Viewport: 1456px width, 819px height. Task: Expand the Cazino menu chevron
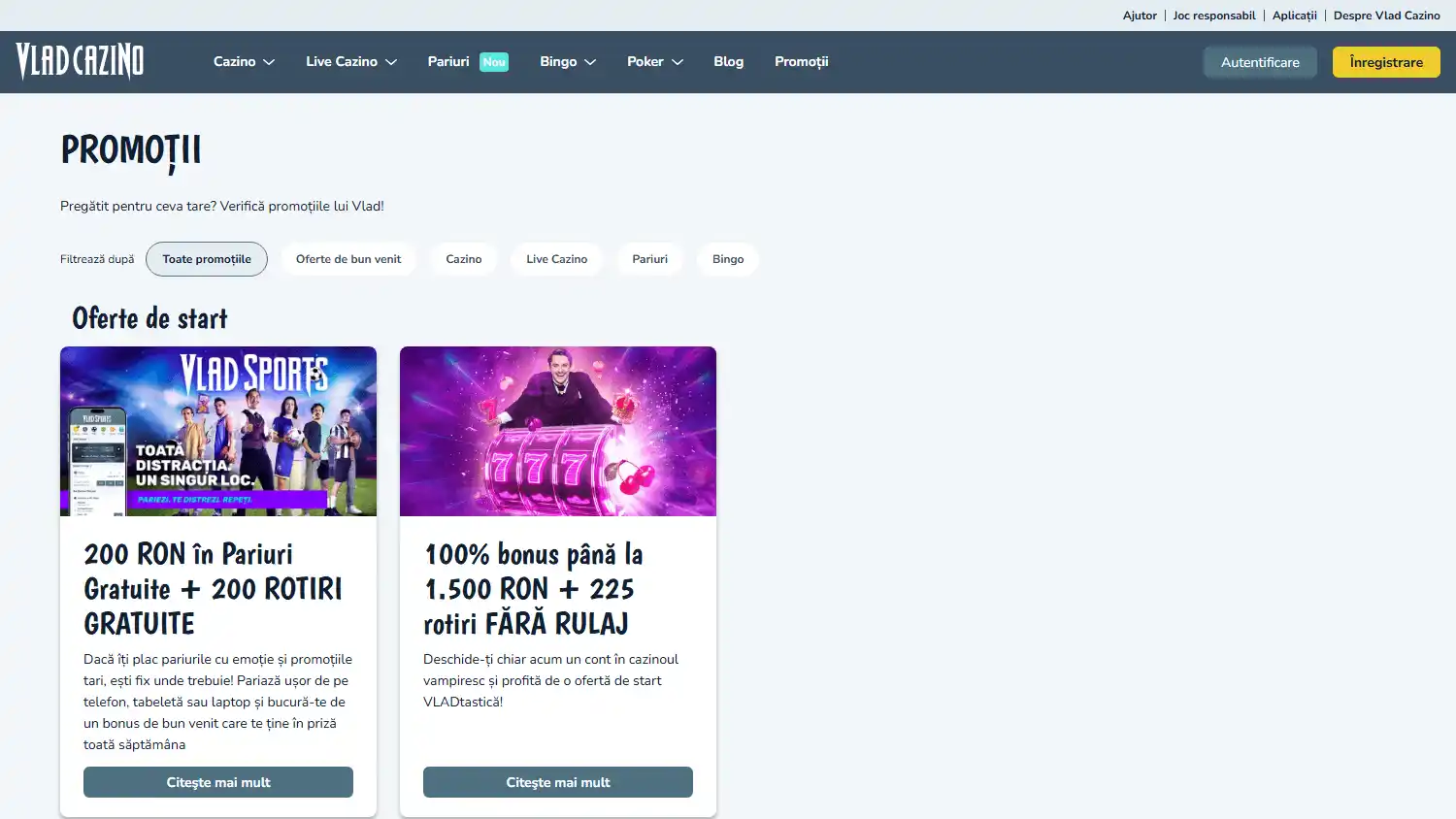point(269,62)
